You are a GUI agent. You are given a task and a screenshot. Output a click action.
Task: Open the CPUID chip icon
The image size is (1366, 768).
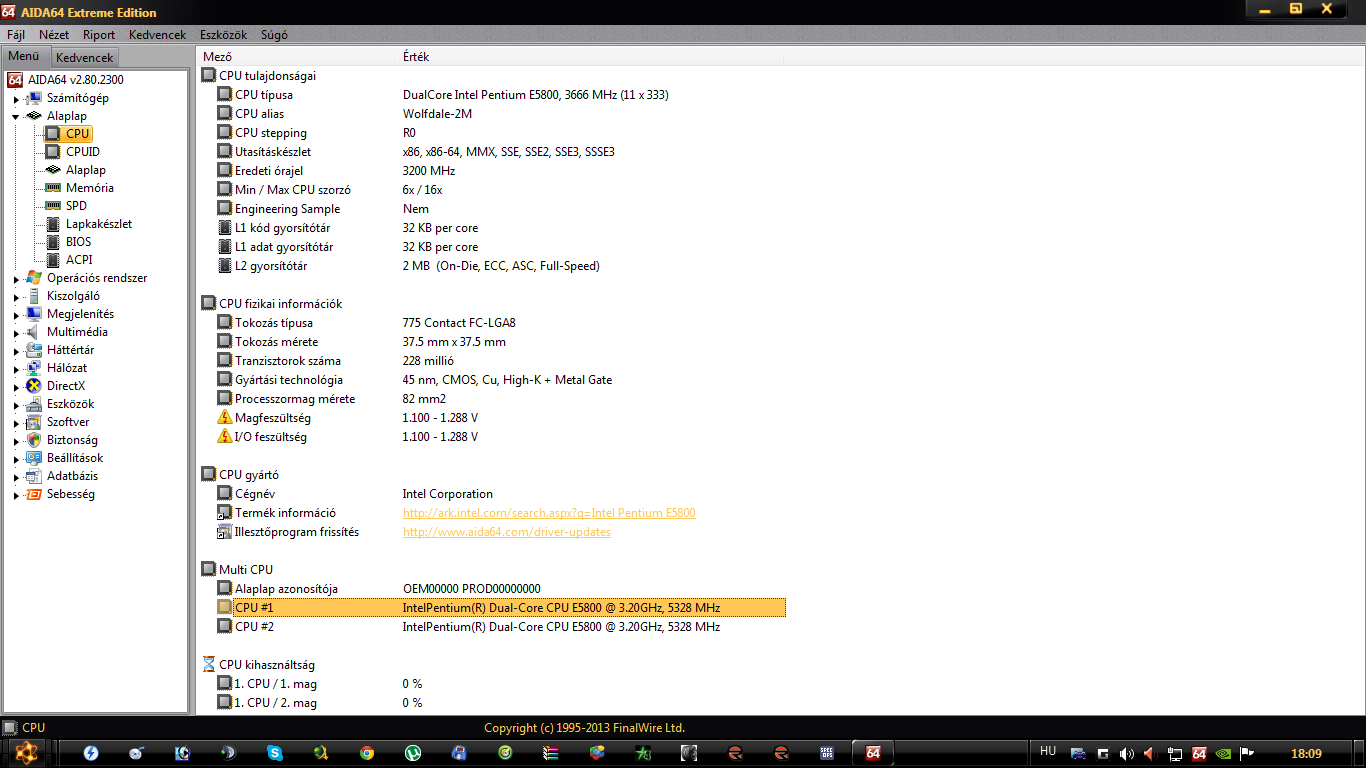tap(53, 152)
